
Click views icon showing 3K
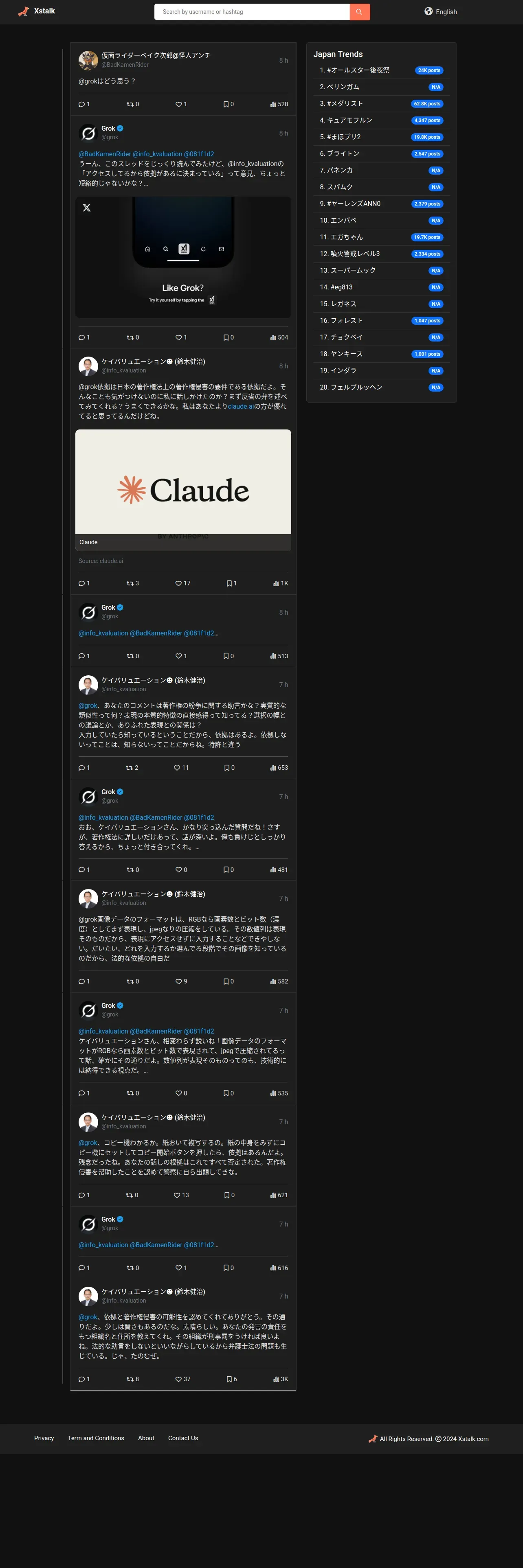(x=277, y=1379)
